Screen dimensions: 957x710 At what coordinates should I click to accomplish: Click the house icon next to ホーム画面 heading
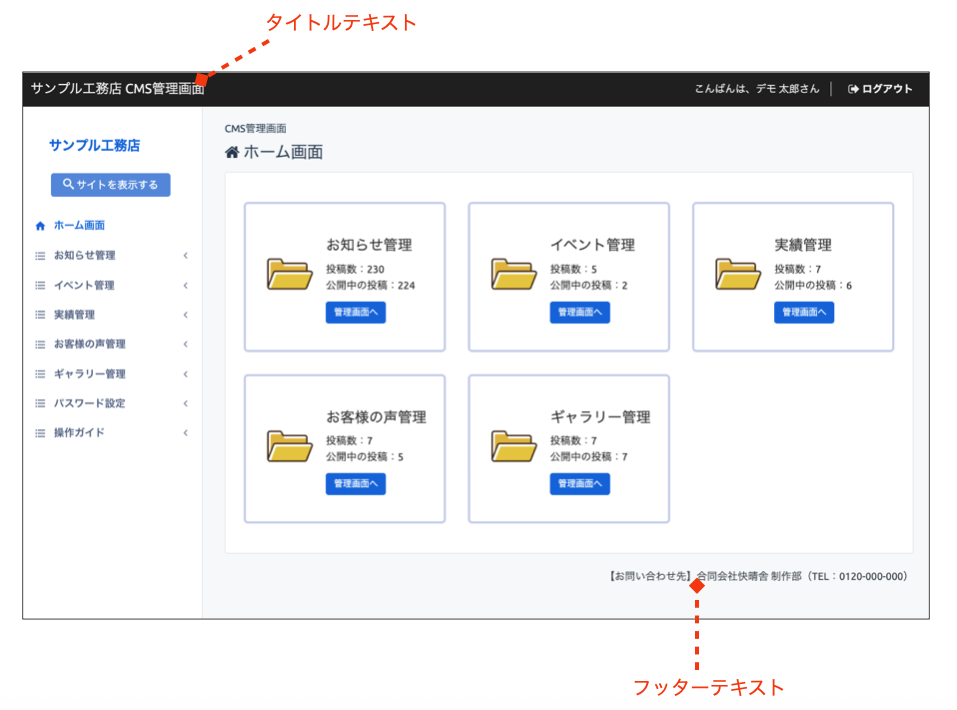pyautogui.click(x=232, y=152)
